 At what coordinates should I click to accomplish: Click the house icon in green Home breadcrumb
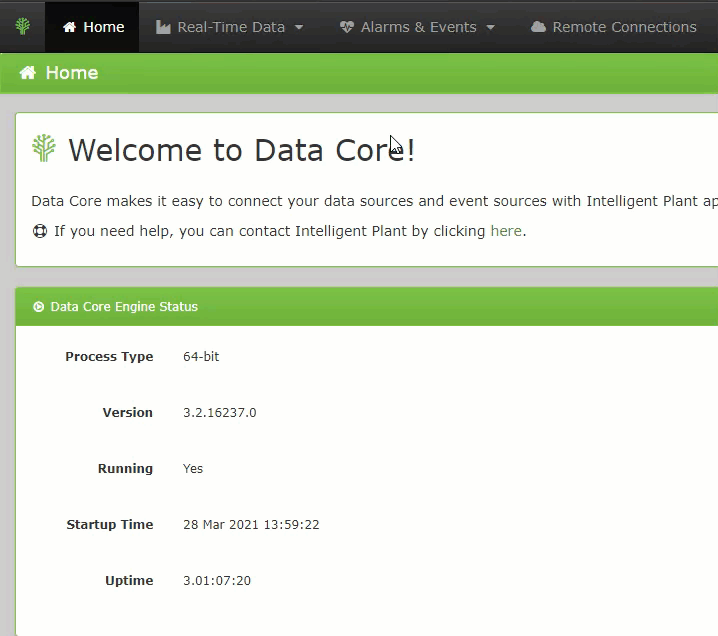point(27,72)
